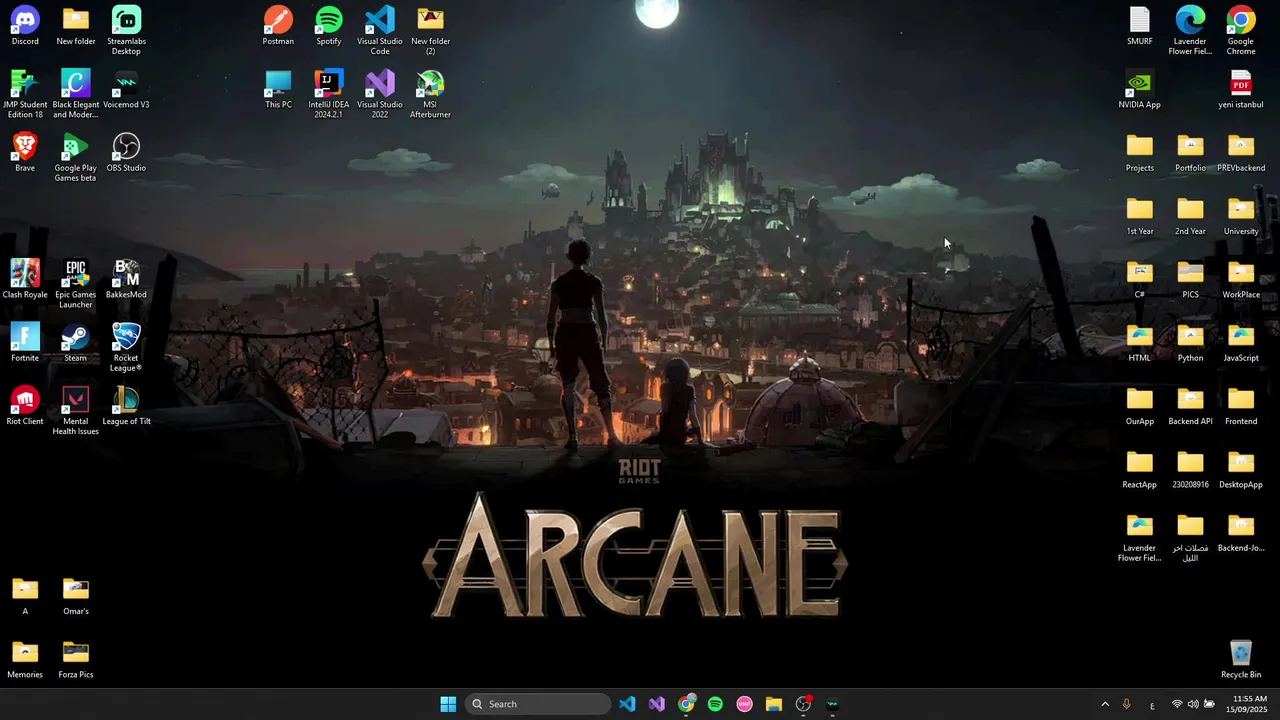
Task: Open the Windows Start menu
Action: pos(448,704)
